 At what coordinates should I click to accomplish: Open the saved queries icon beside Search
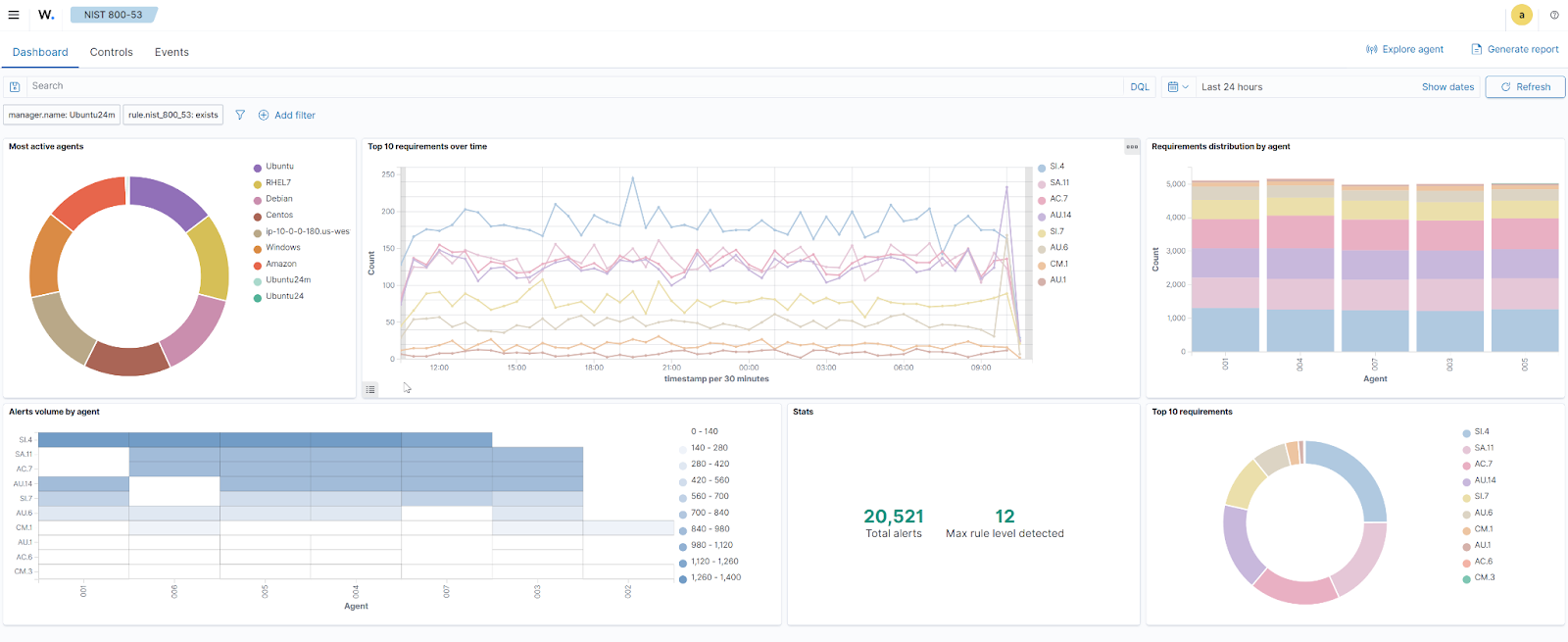(x=15, y=87)
